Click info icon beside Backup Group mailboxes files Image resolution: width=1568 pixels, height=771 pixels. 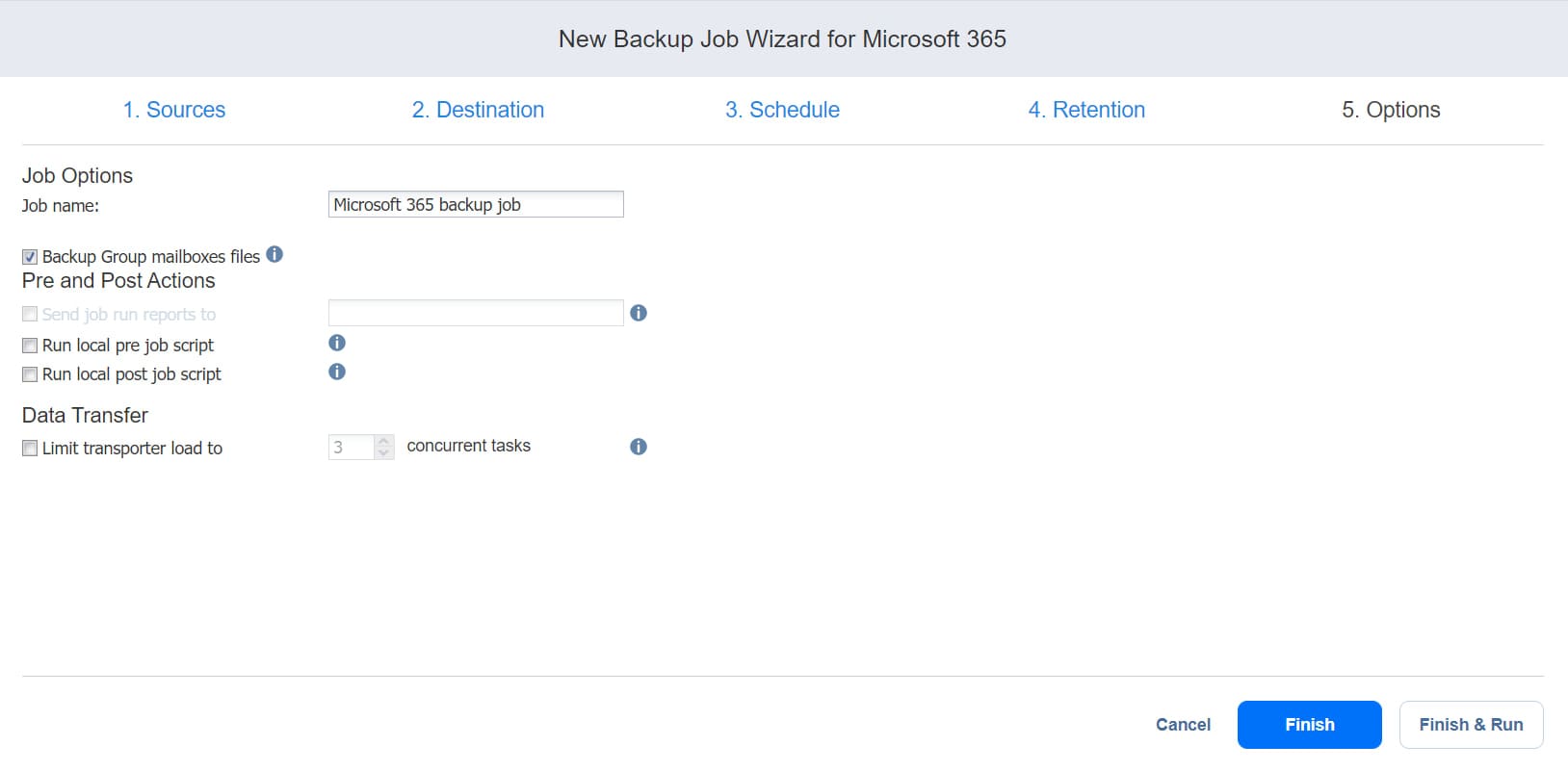(x=274, y=255)
